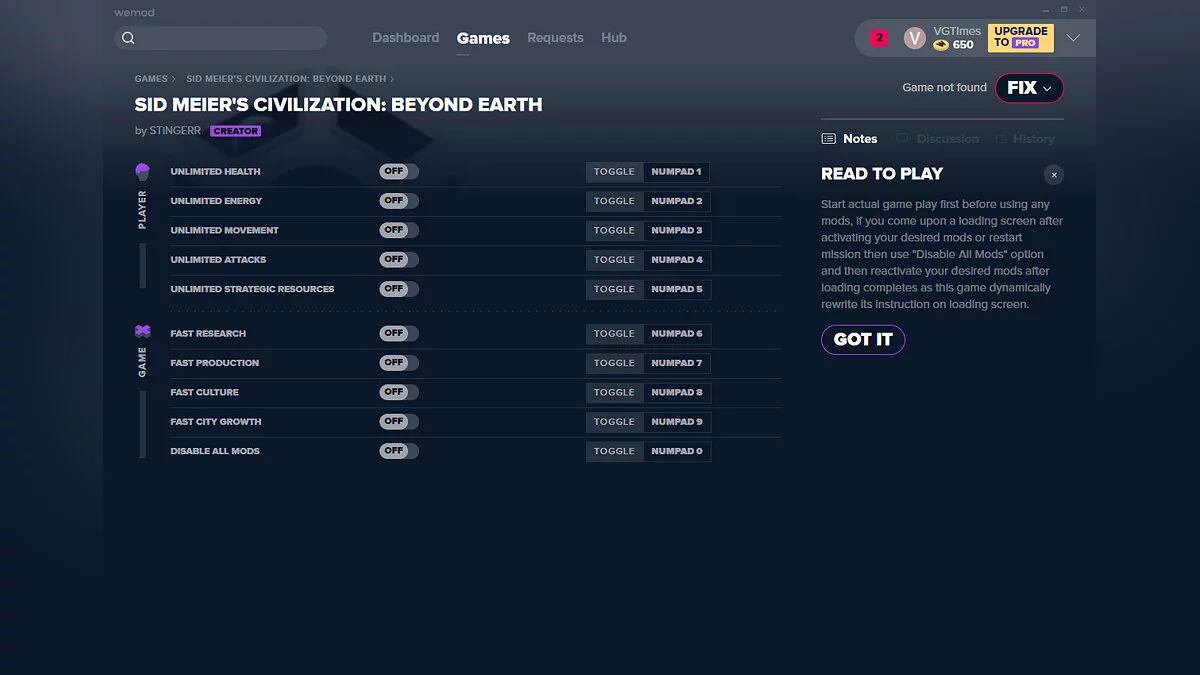Toggle Unlimited Energy switch
Screen dimensions: 1200x675
399,201
